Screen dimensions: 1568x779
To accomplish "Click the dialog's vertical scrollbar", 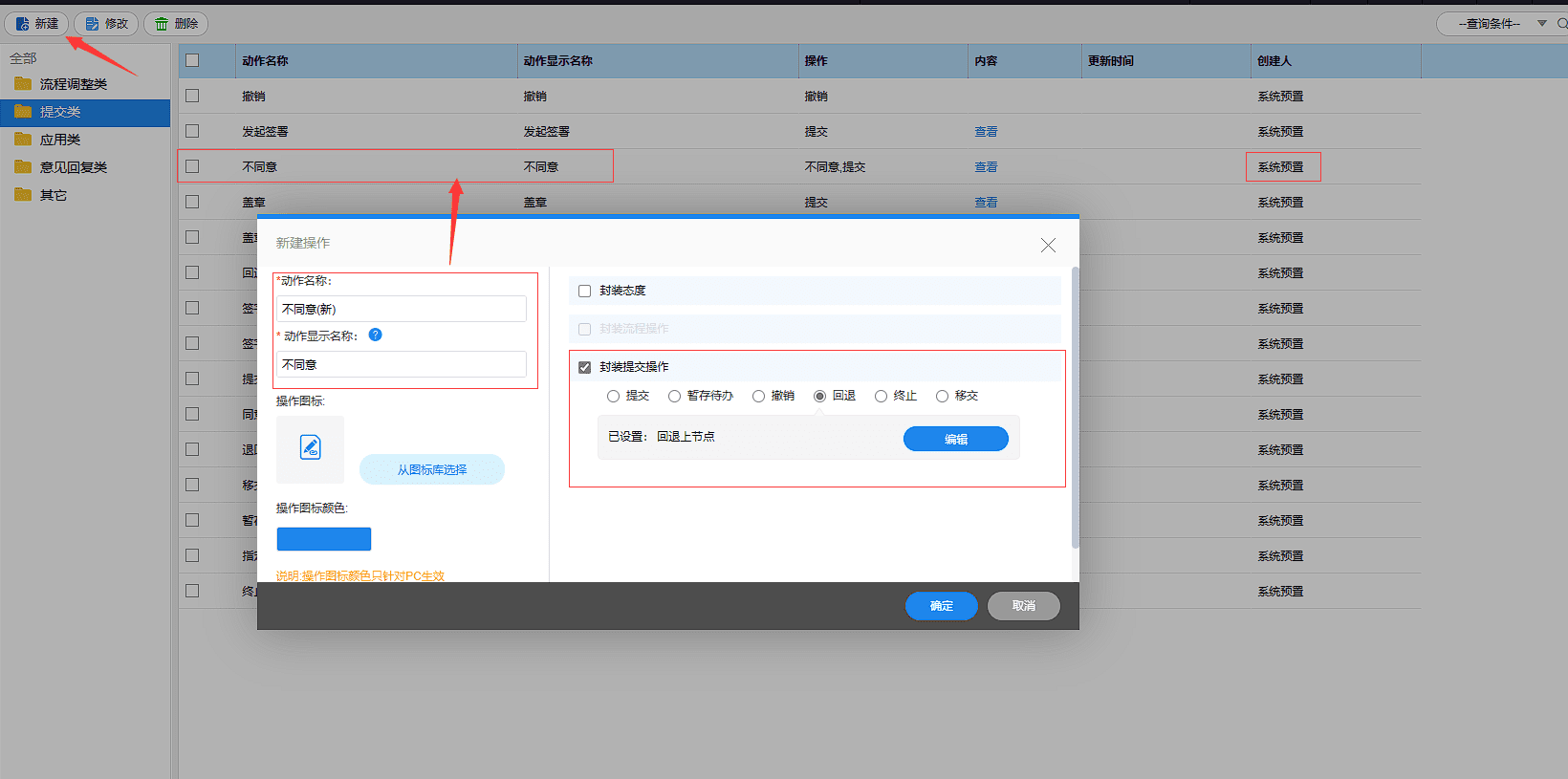I will point(1075,407).
